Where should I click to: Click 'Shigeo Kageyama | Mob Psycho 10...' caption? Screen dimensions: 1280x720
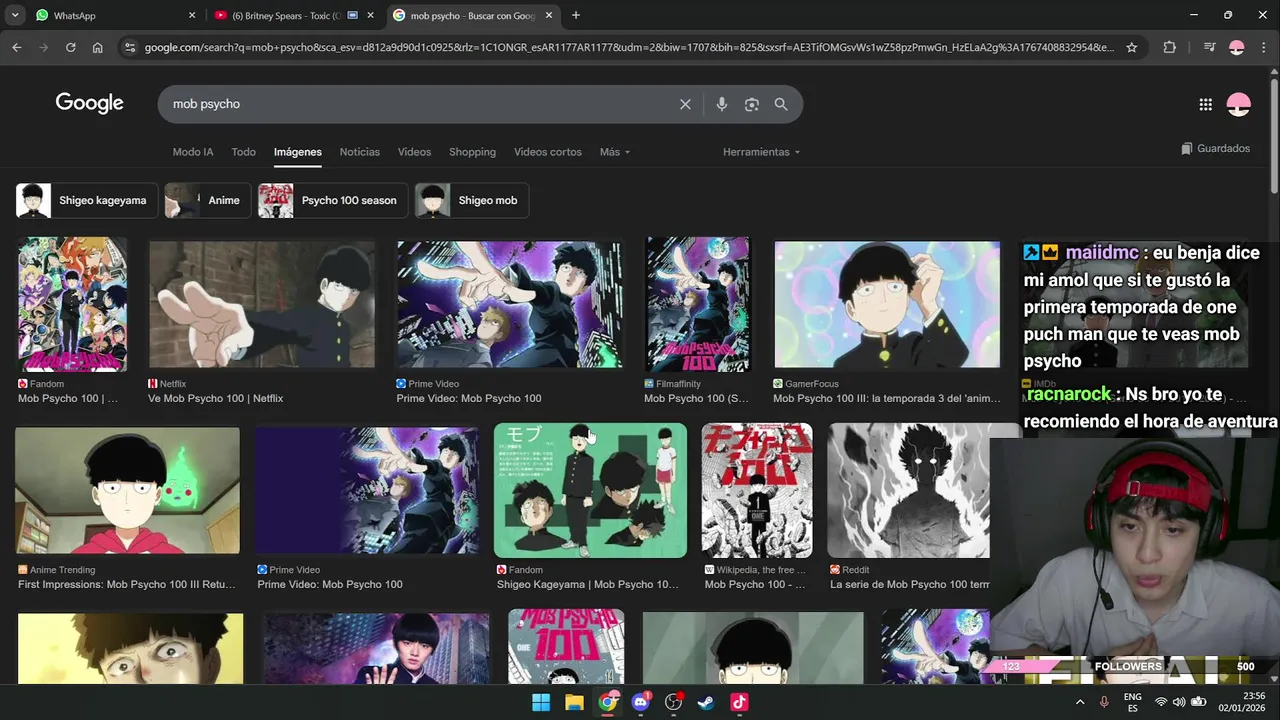pos(587,584)
